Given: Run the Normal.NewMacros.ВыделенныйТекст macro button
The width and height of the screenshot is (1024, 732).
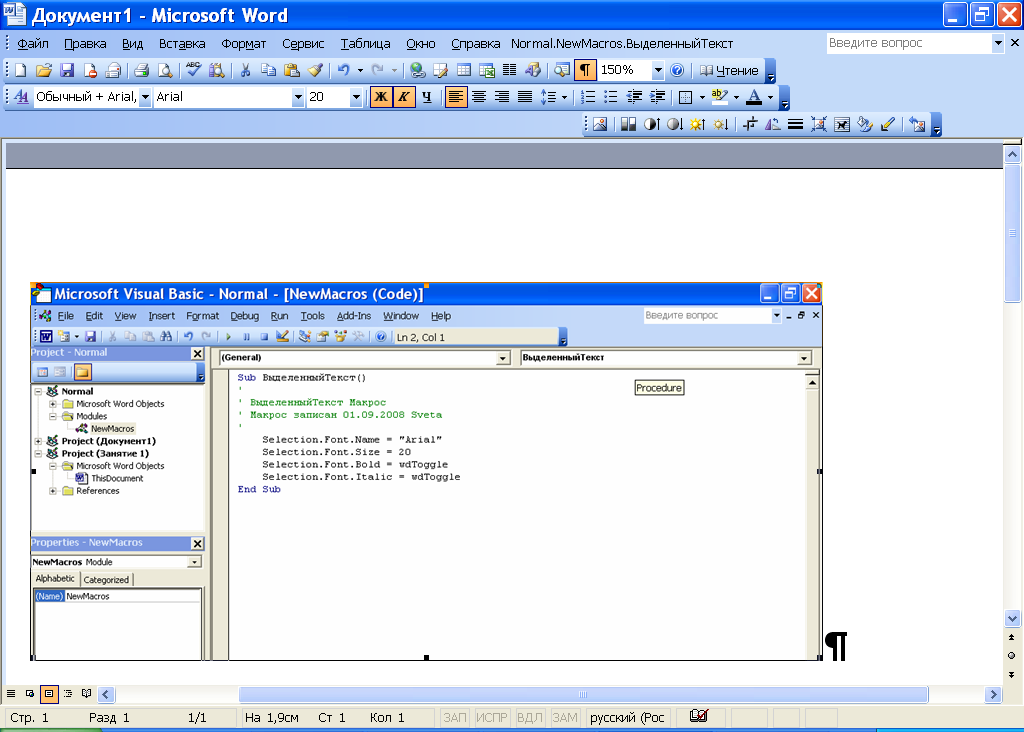Looking at the screenshot, I should pos(622,43).
